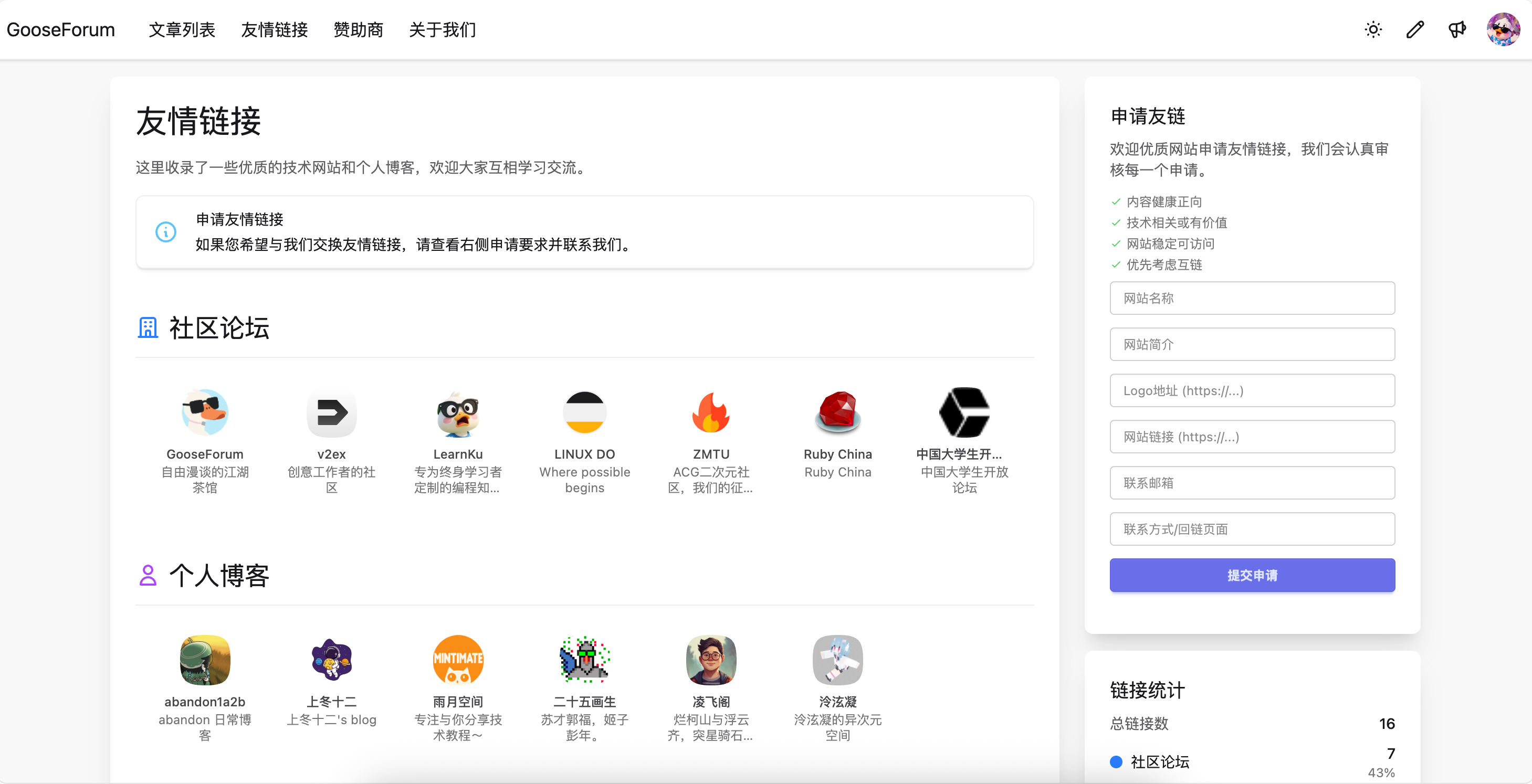Screen dimensions: 1532x784
Task: Focus the 网站链接 input field
Action: click(x=1252, y=437)
